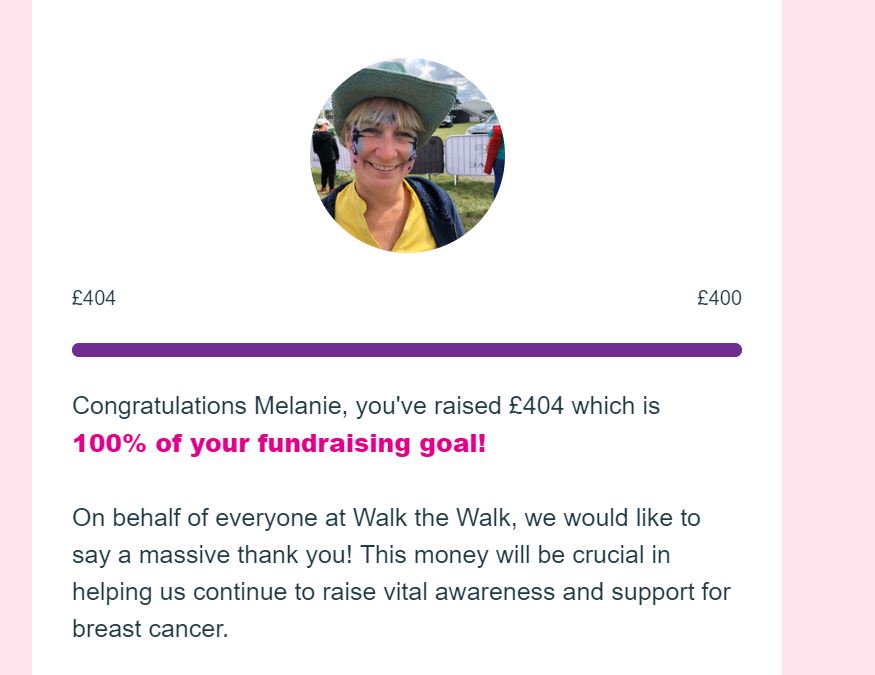Viewport: 875px width, 675px height.
Task: Click the £400 goal amount label
Action: [x=719, y=298]
